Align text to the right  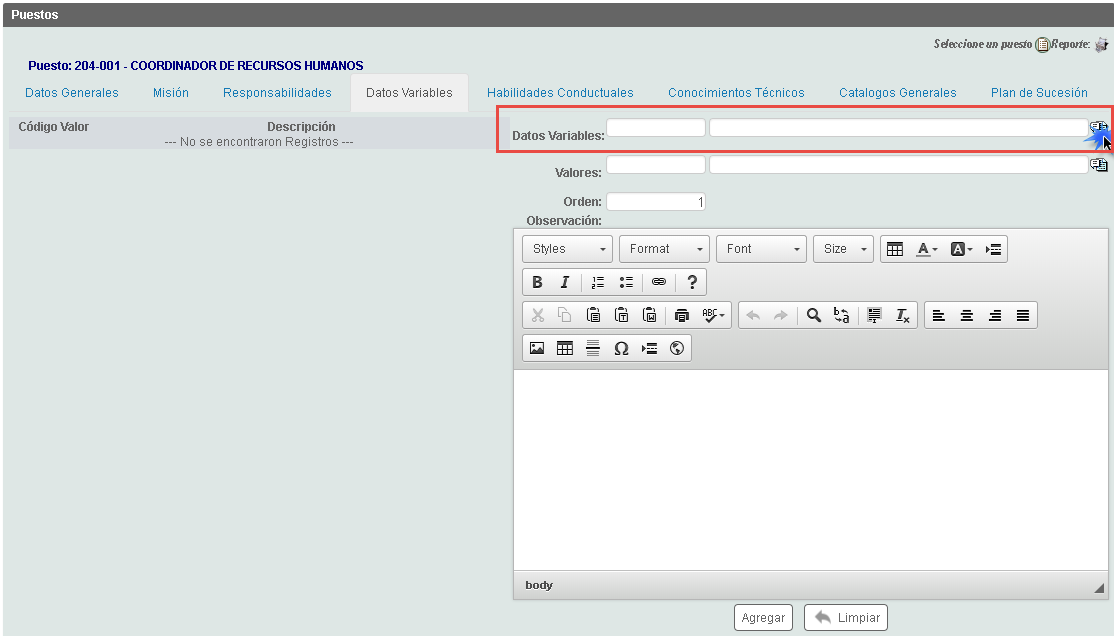(995, 316)
